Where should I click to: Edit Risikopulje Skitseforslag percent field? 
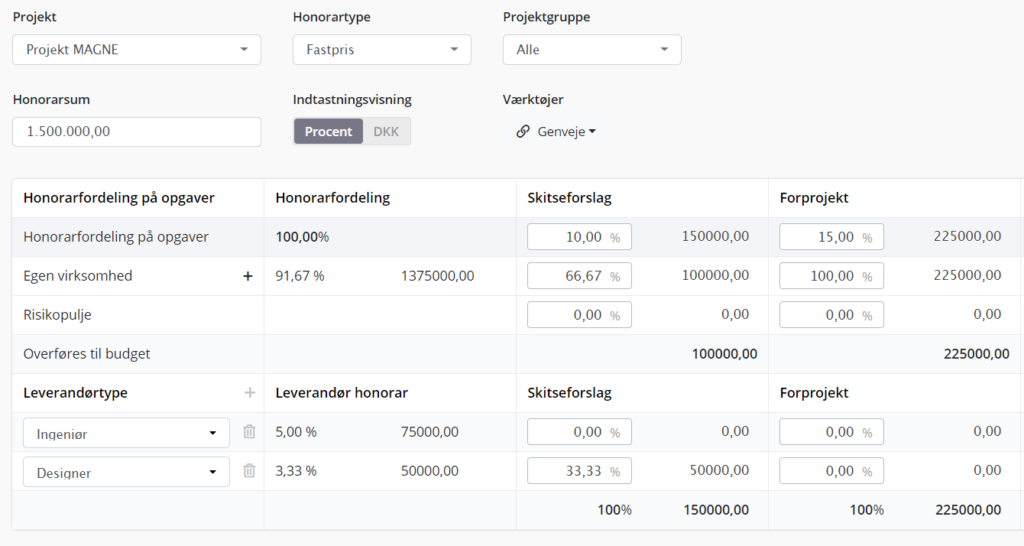(579, 315)
